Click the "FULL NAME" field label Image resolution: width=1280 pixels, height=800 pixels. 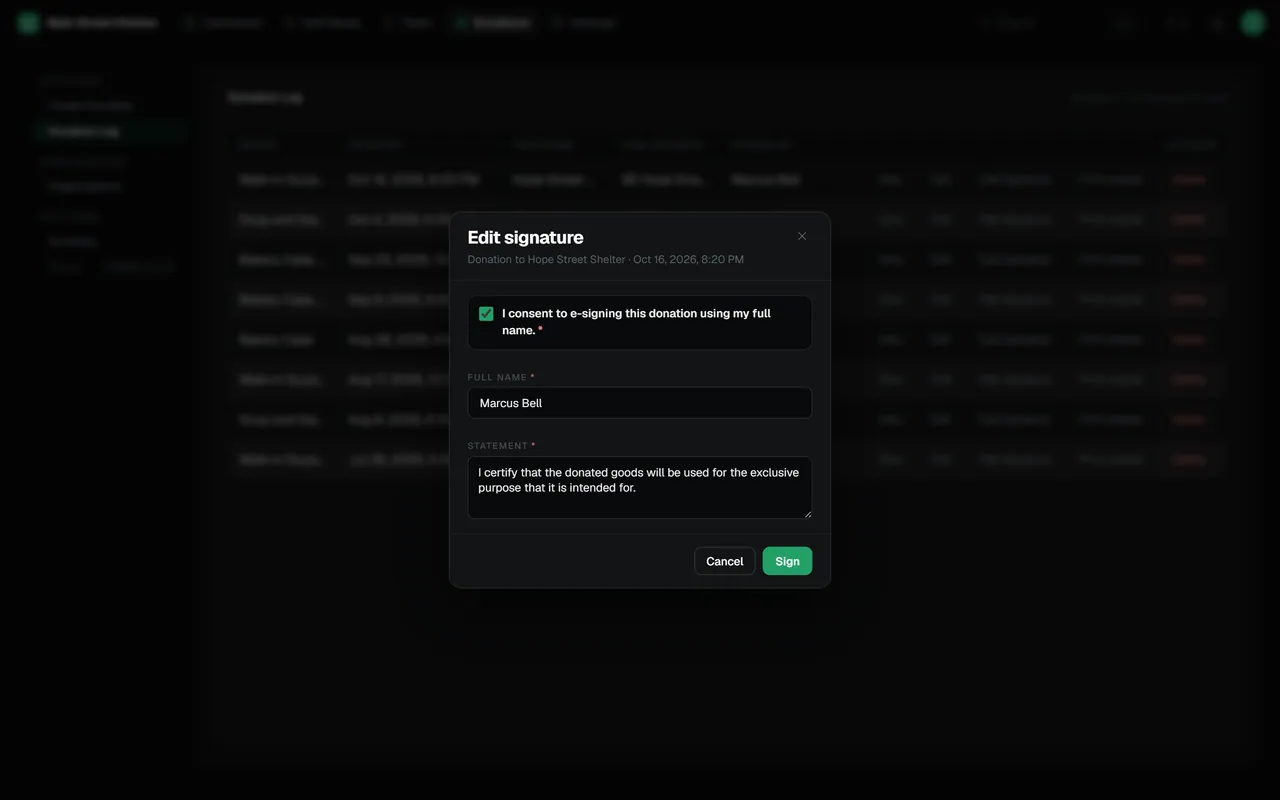(498, 377)
